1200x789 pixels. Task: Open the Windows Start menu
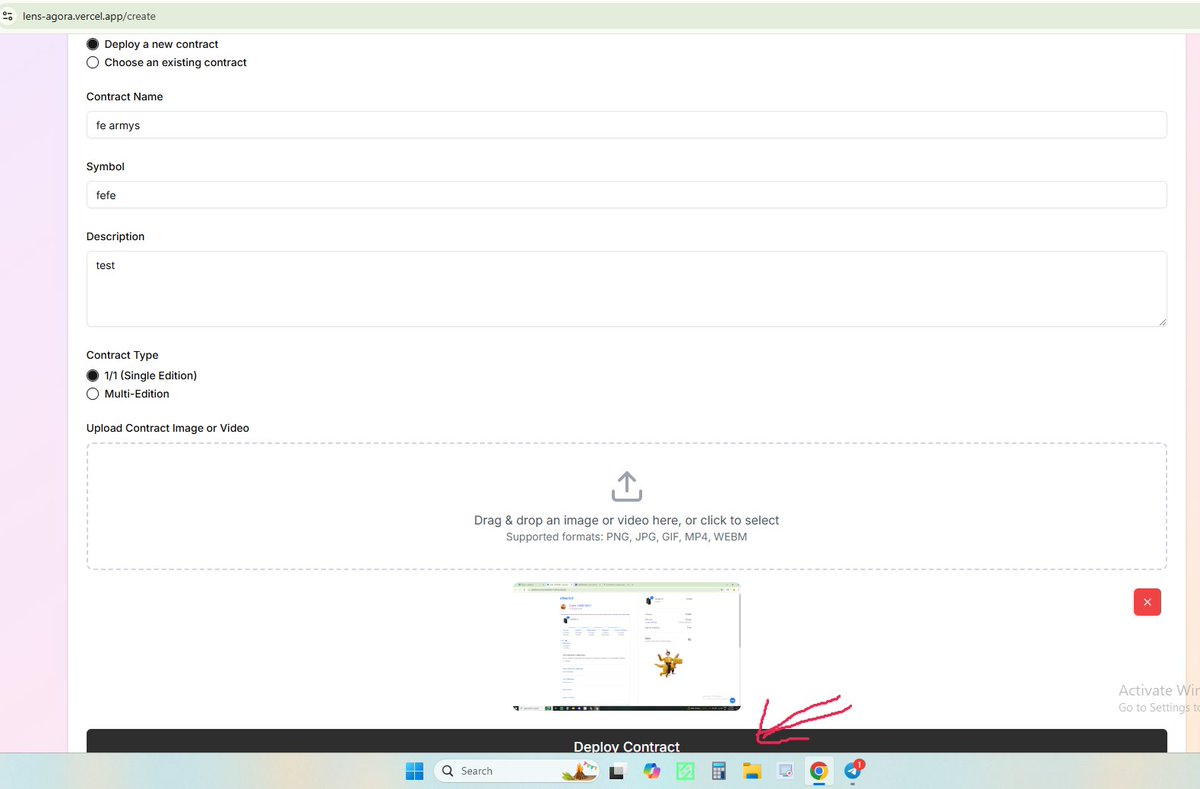coord(414,771)
